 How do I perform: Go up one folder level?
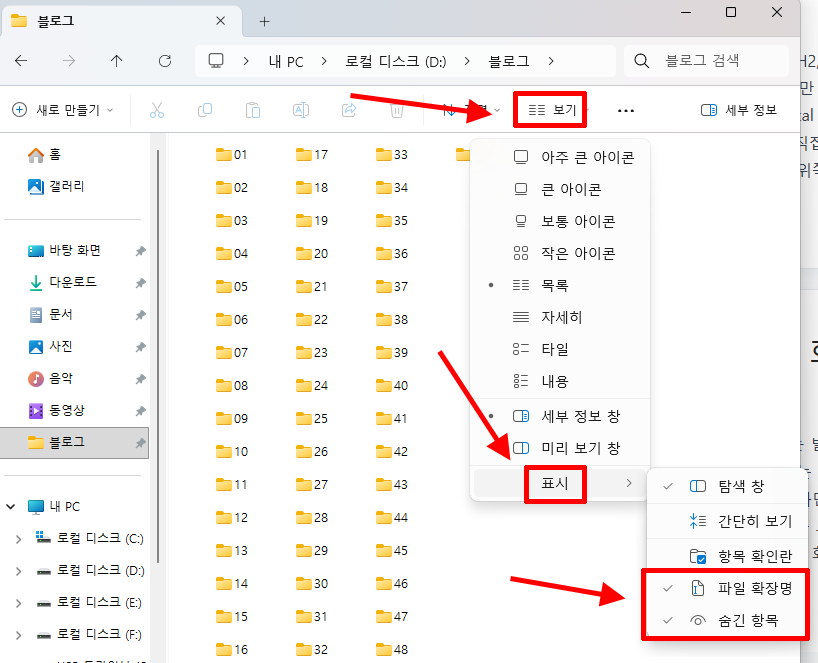click(116, 61)
